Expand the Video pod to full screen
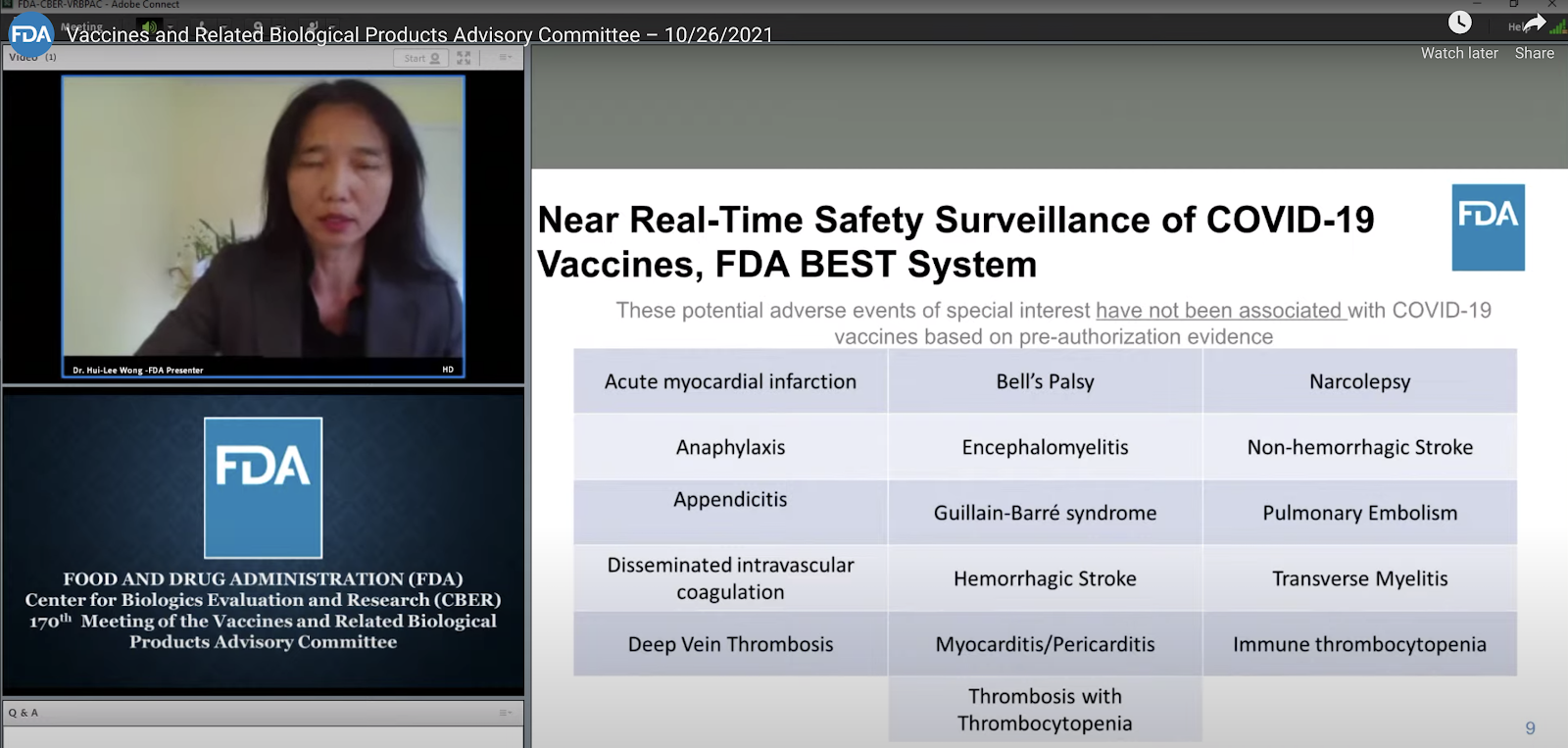Screen dimensions: 1568x748 [464, 58]
